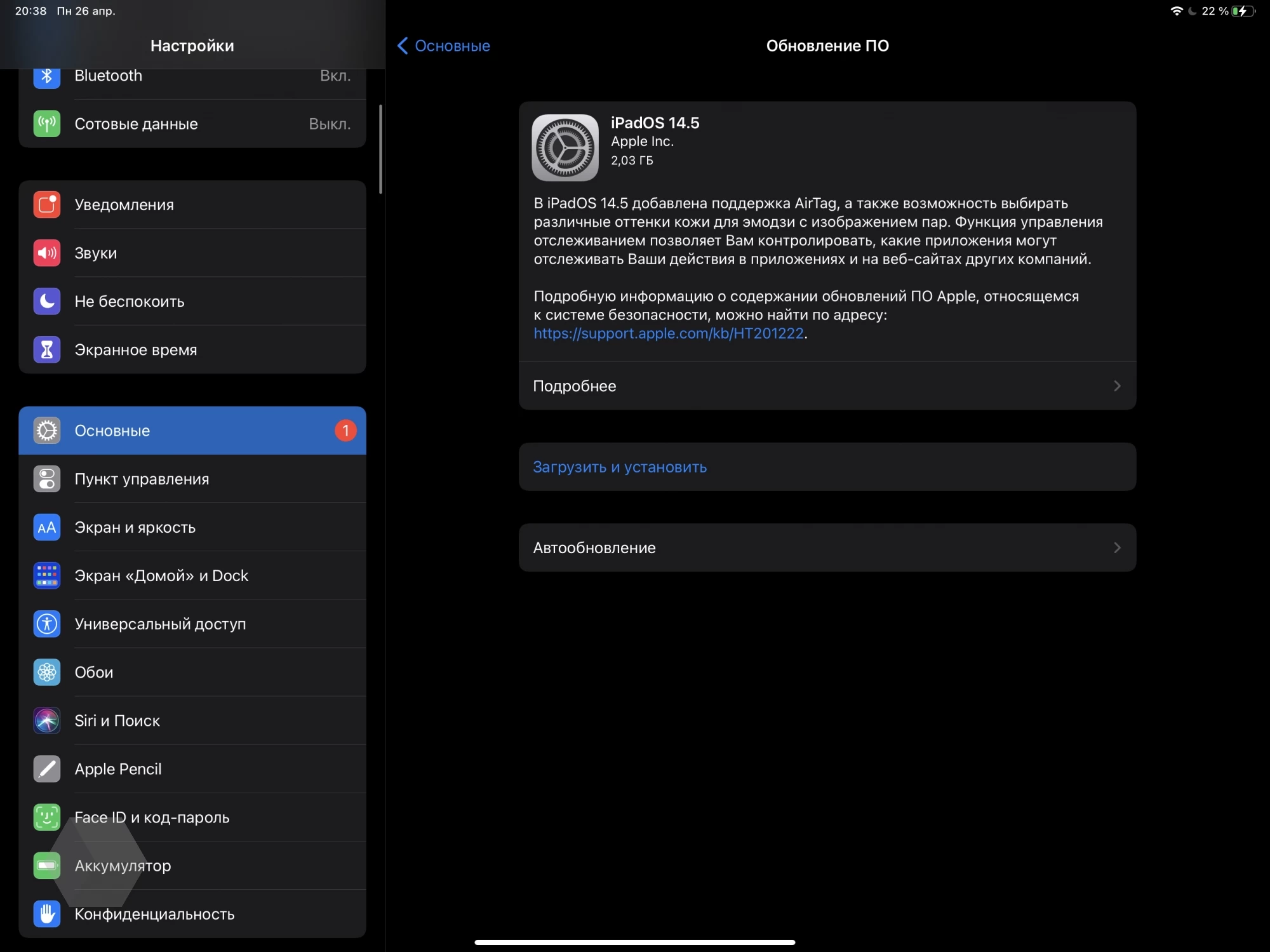Tap the Display & Brightness AA icon
Viewport: 1270px width, 952px height.
tap(46, 527)
